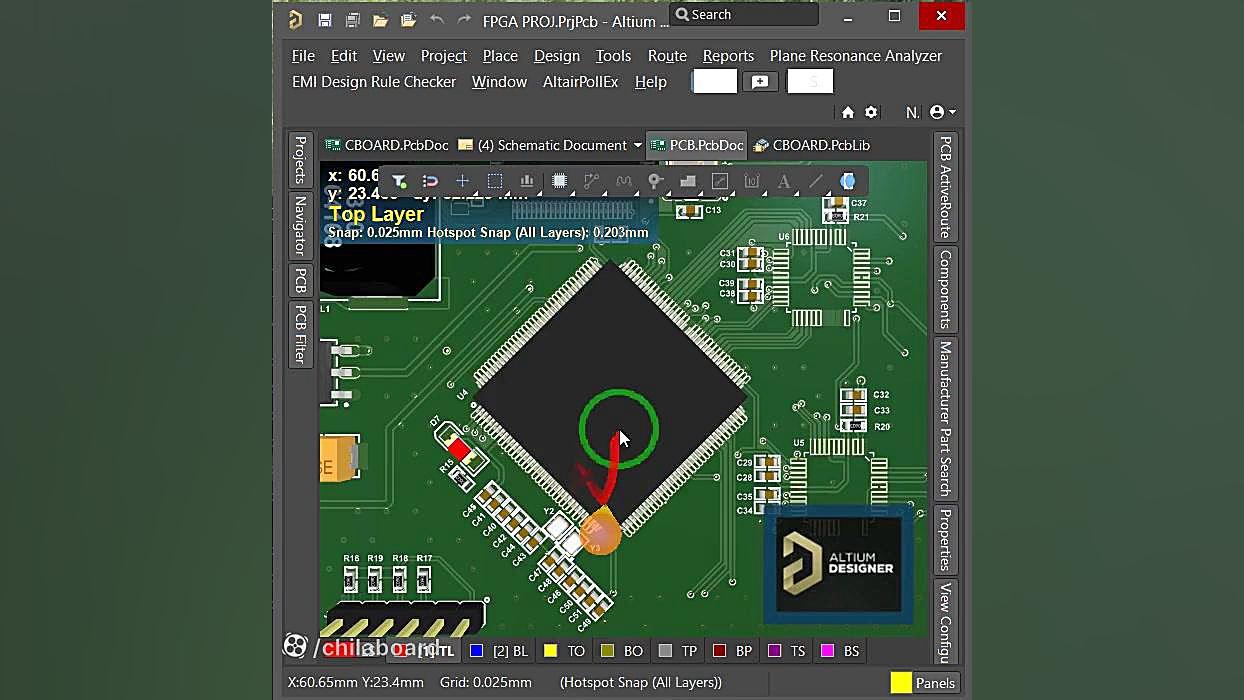Open the Edit menu
Image resolution: width=1244 pixels, height=700 pixels.
[x=344, y=56]
